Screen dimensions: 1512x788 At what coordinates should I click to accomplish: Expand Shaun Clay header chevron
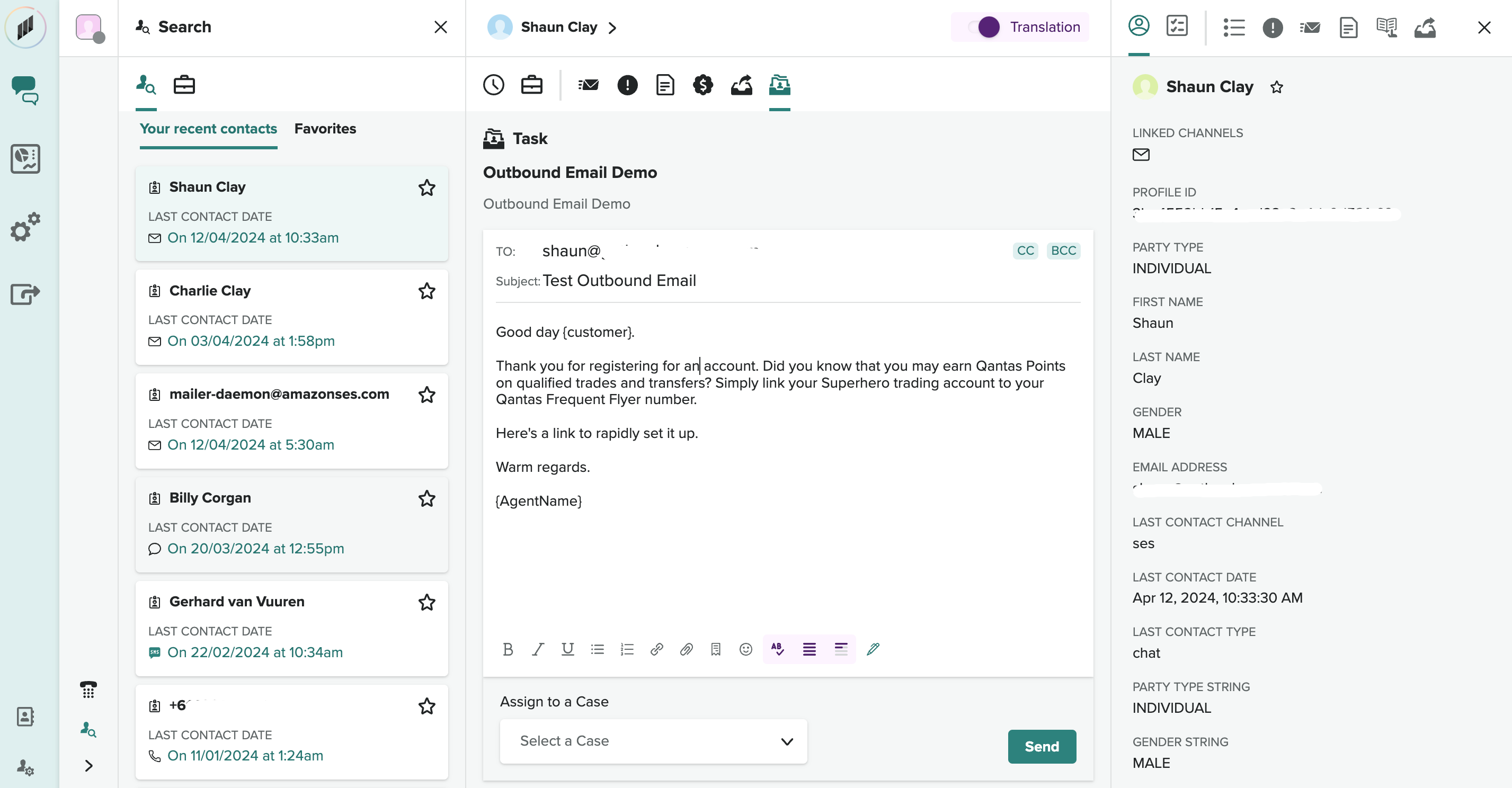pos(612,28)
